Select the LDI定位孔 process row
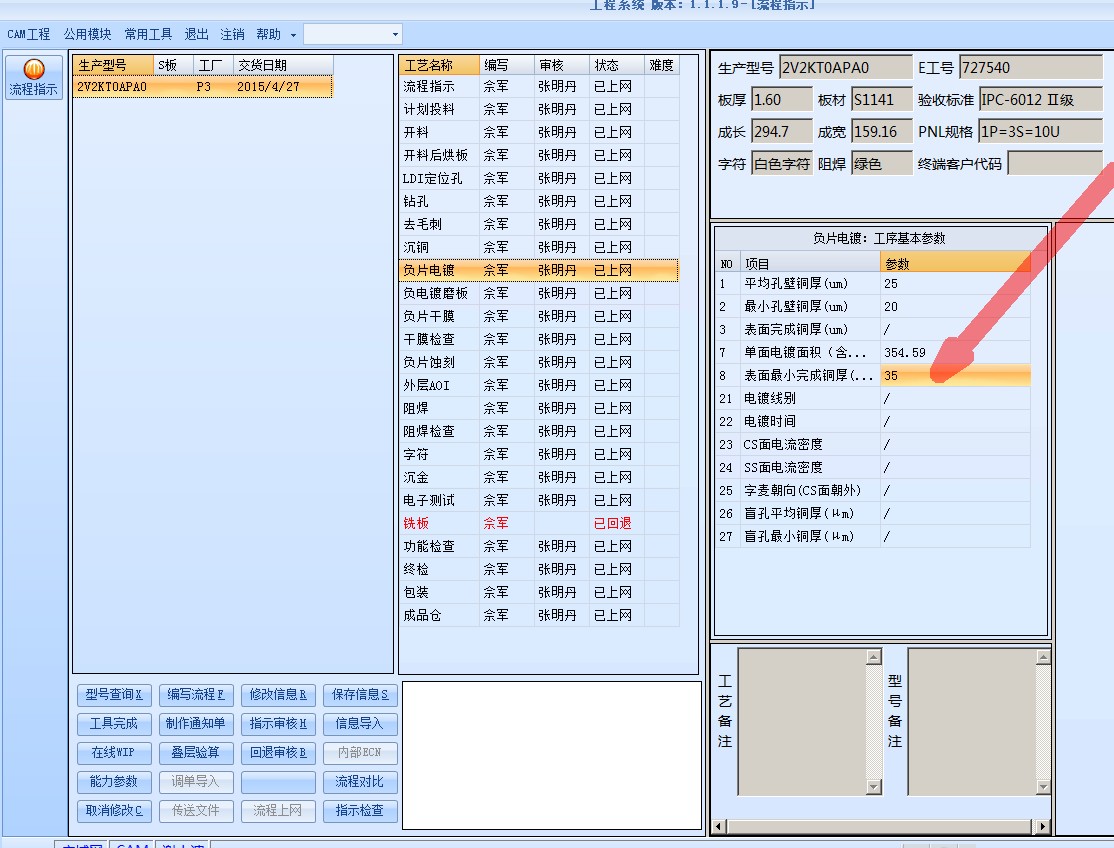Viewport: 1114px width, 848px height. pyautogui.click(x=539, y=178)
